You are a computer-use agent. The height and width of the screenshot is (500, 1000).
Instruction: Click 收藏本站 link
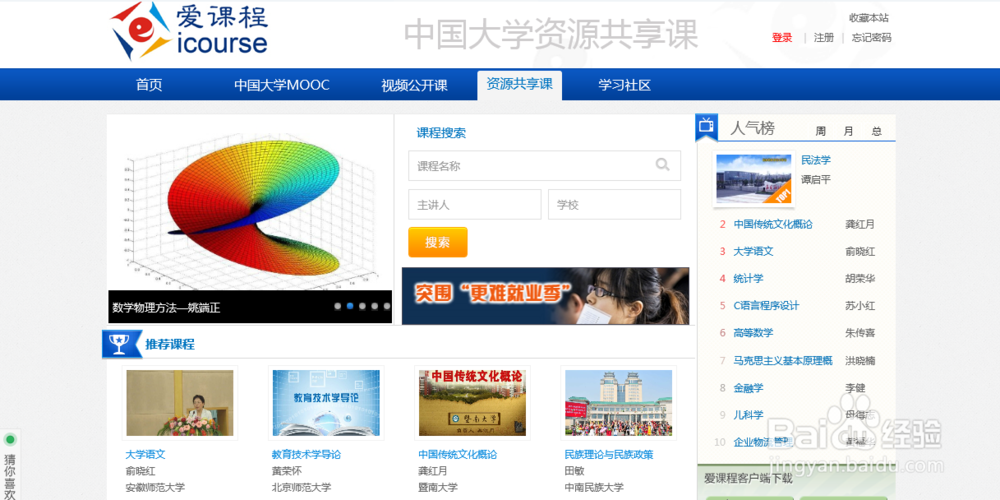tap(869, 18)
